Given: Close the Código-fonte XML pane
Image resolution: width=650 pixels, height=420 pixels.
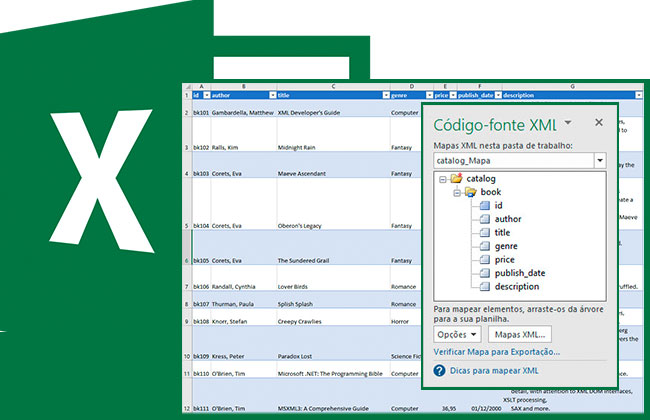Looking at the screenshot, I should [599, 122].
